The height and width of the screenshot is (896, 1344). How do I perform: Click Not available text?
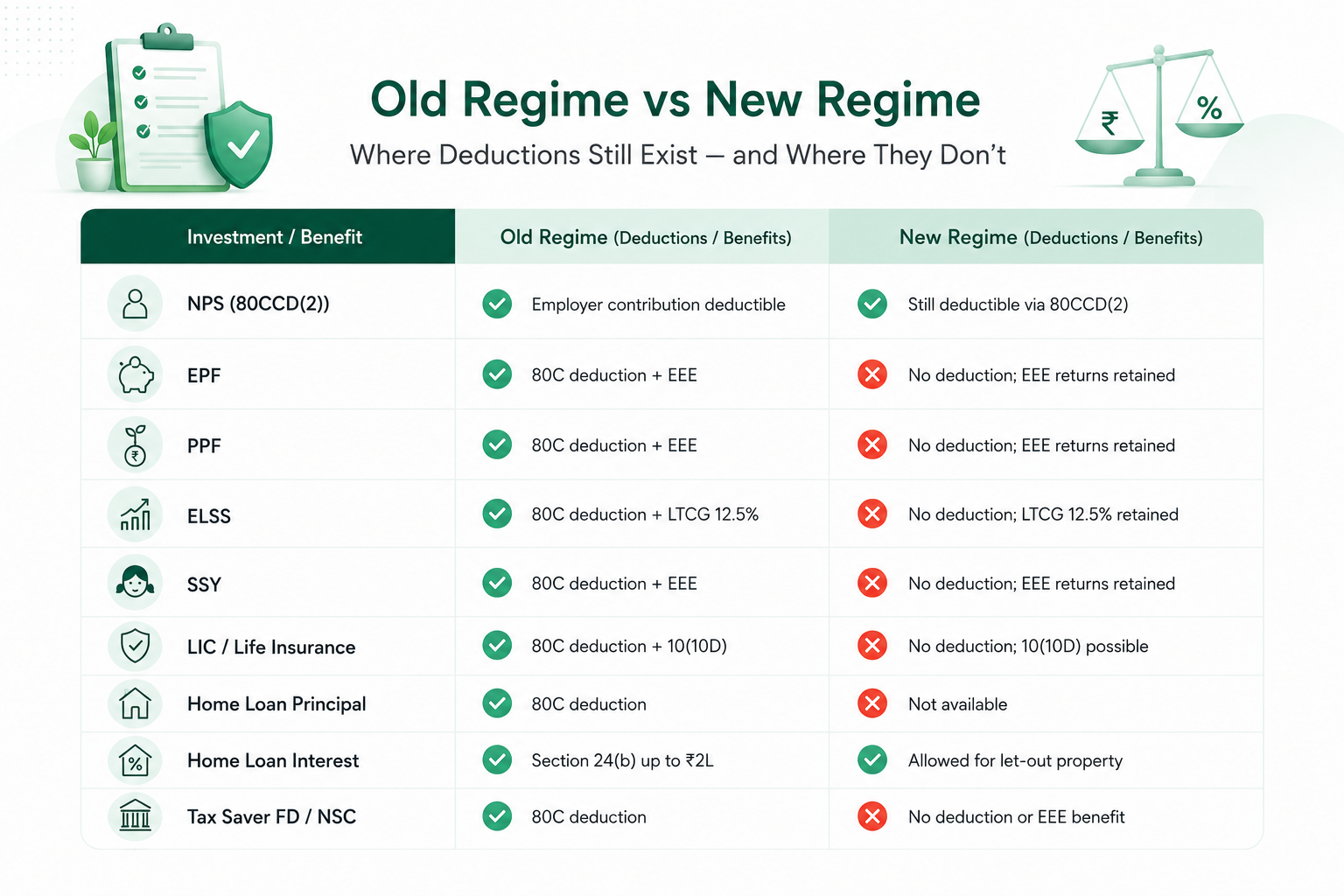tap(957, 704)
